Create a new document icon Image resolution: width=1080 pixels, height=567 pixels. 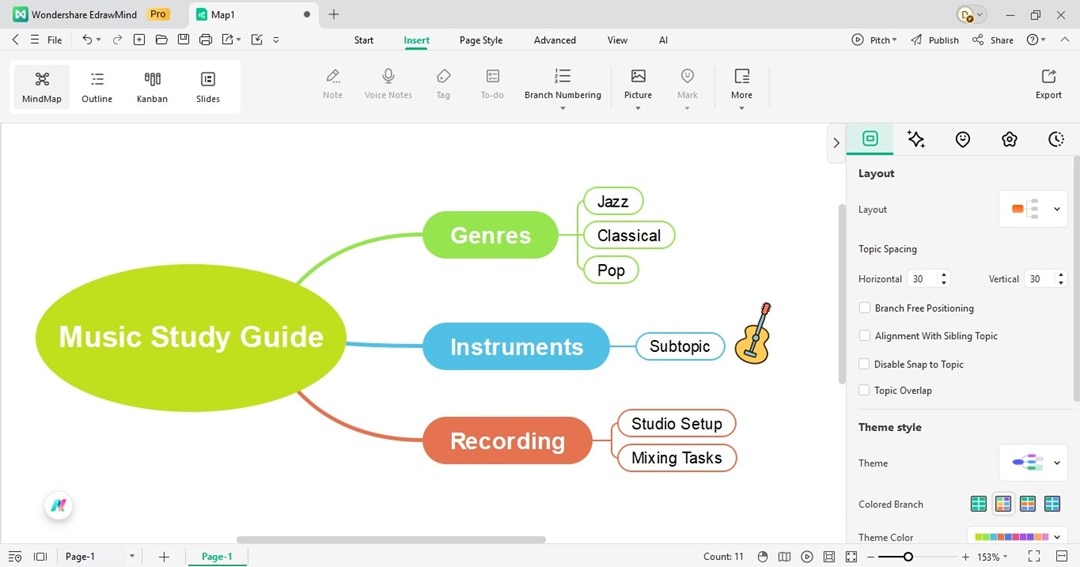(139, 40)
